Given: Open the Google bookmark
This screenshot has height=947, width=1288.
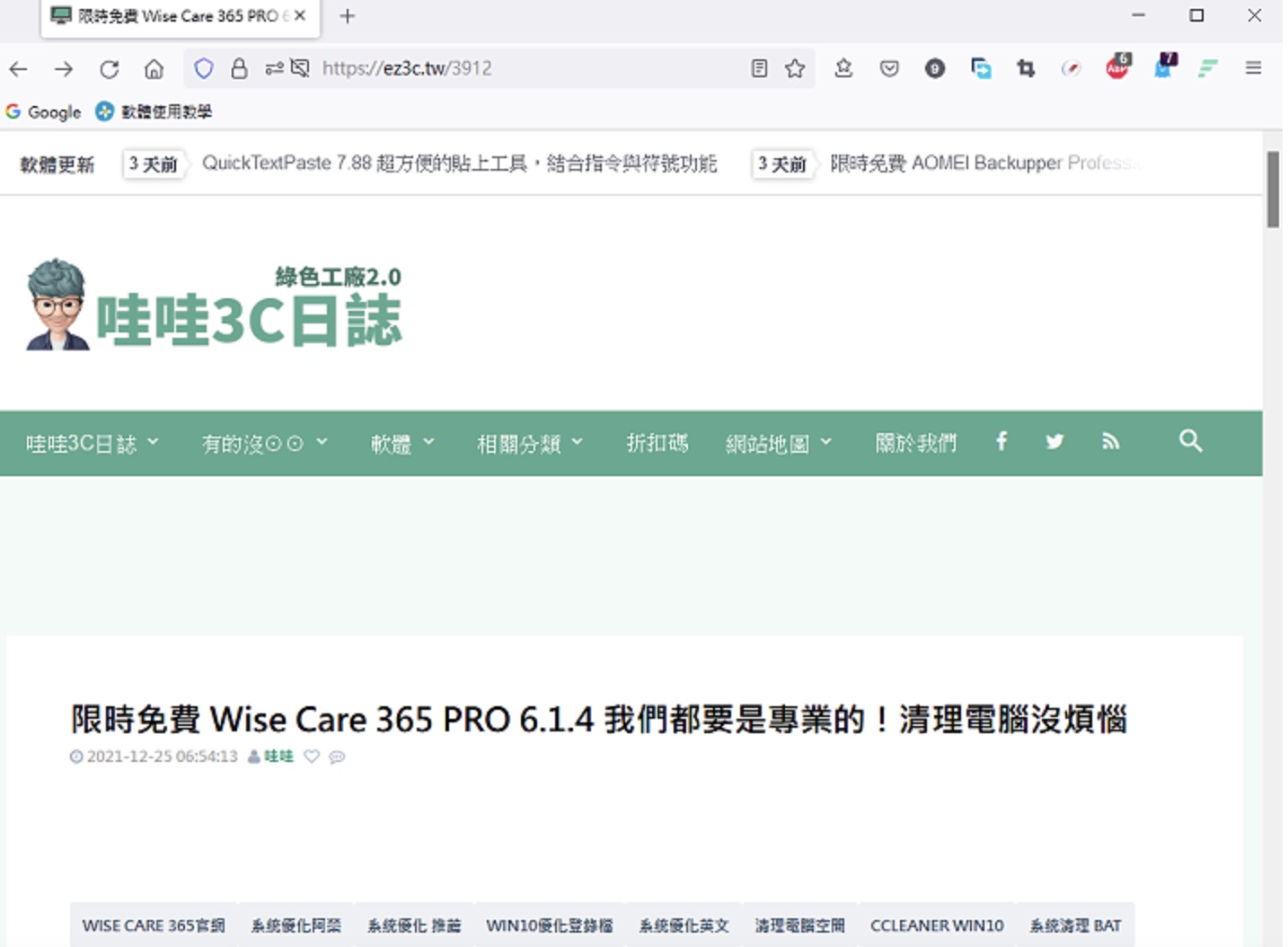Looking at the screenshot, I should (x=43, y=111).
